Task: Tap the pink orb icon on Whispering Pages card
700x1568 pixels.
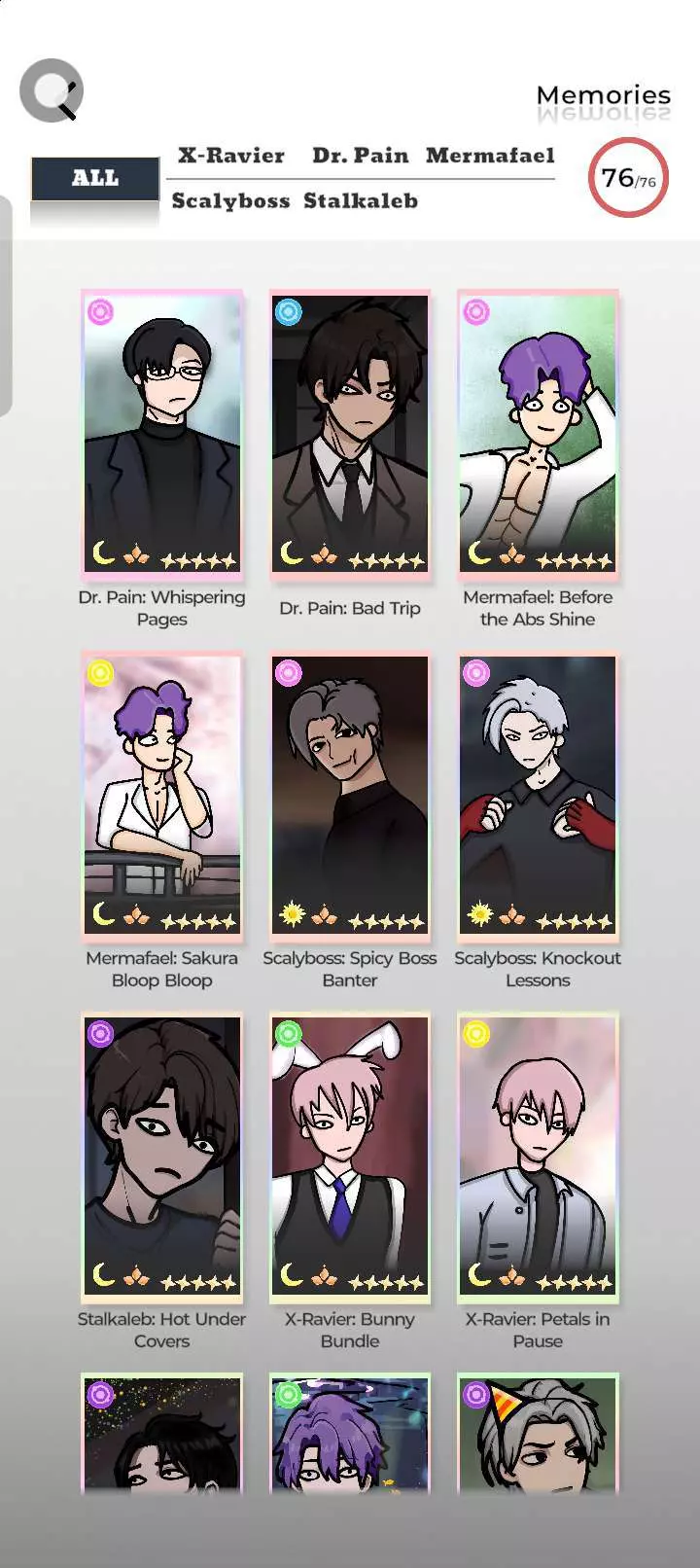Action: coord(100,312)
